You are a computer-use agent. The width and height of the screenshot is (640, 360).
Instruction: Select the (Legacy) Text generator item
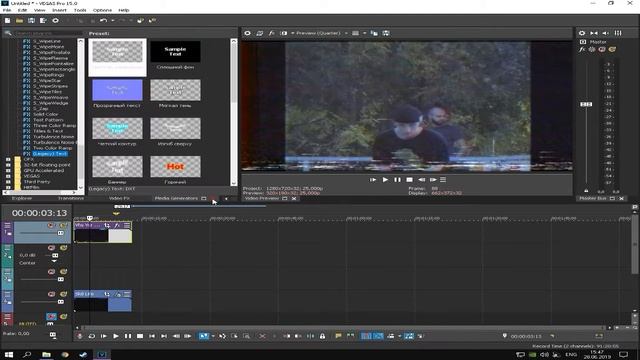tap(50, 154)
